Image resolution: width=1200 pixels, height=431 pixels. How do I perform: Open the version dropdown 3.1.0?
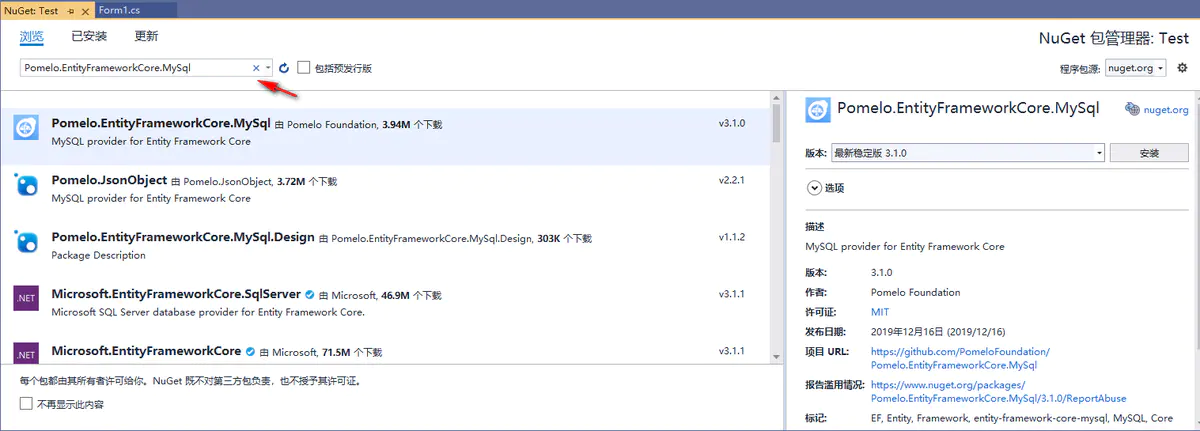[x=968, y=153]
